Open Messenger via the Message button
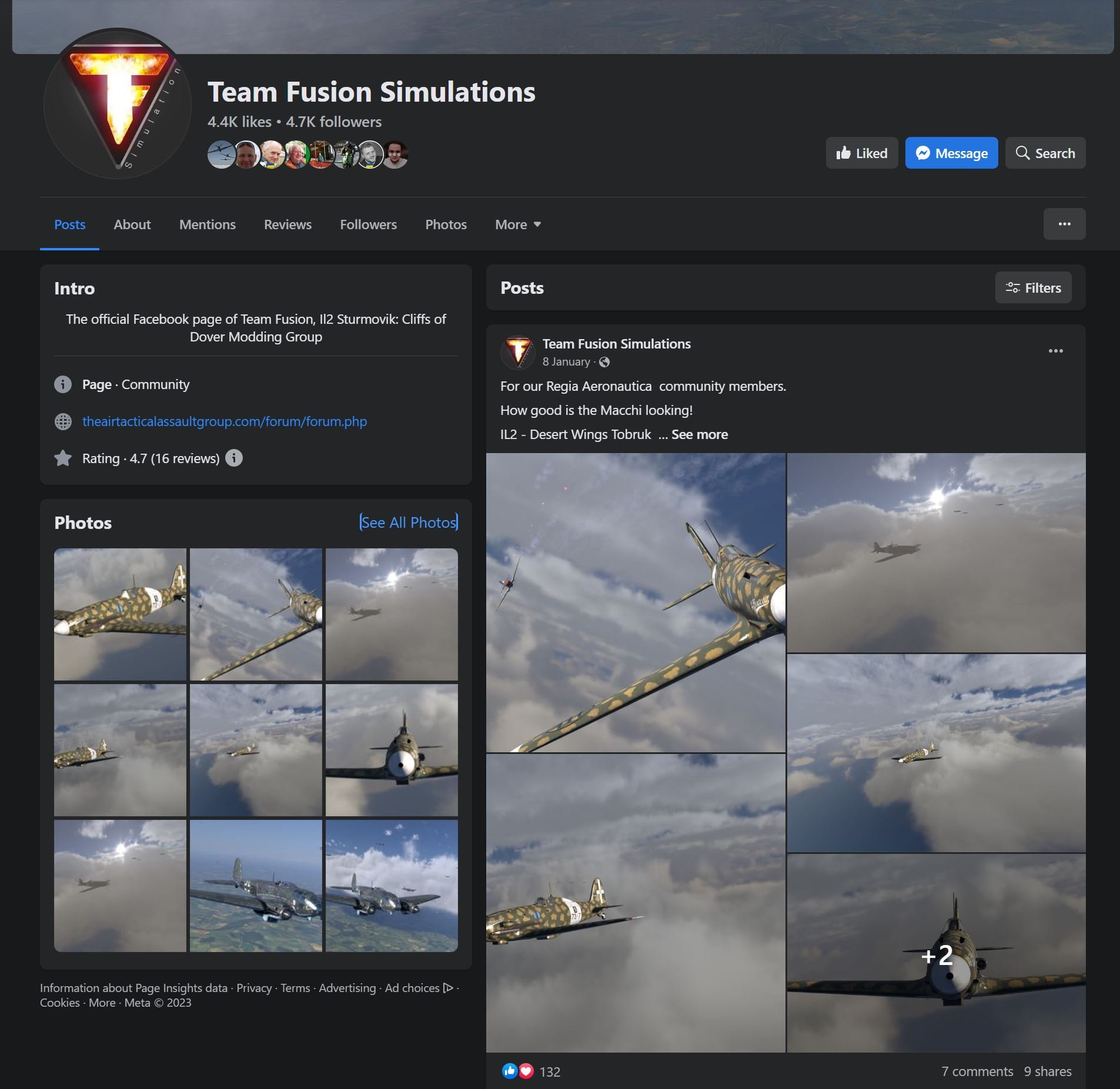The width and height of the screenshot is (1120, 1089). click(x=951, y=153)
